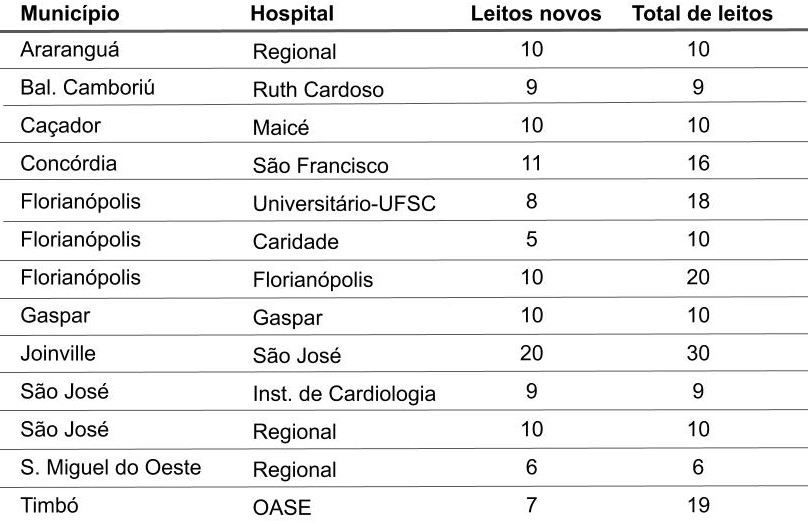
Task: Click the Maicé hospital cell
Action: 281,128
